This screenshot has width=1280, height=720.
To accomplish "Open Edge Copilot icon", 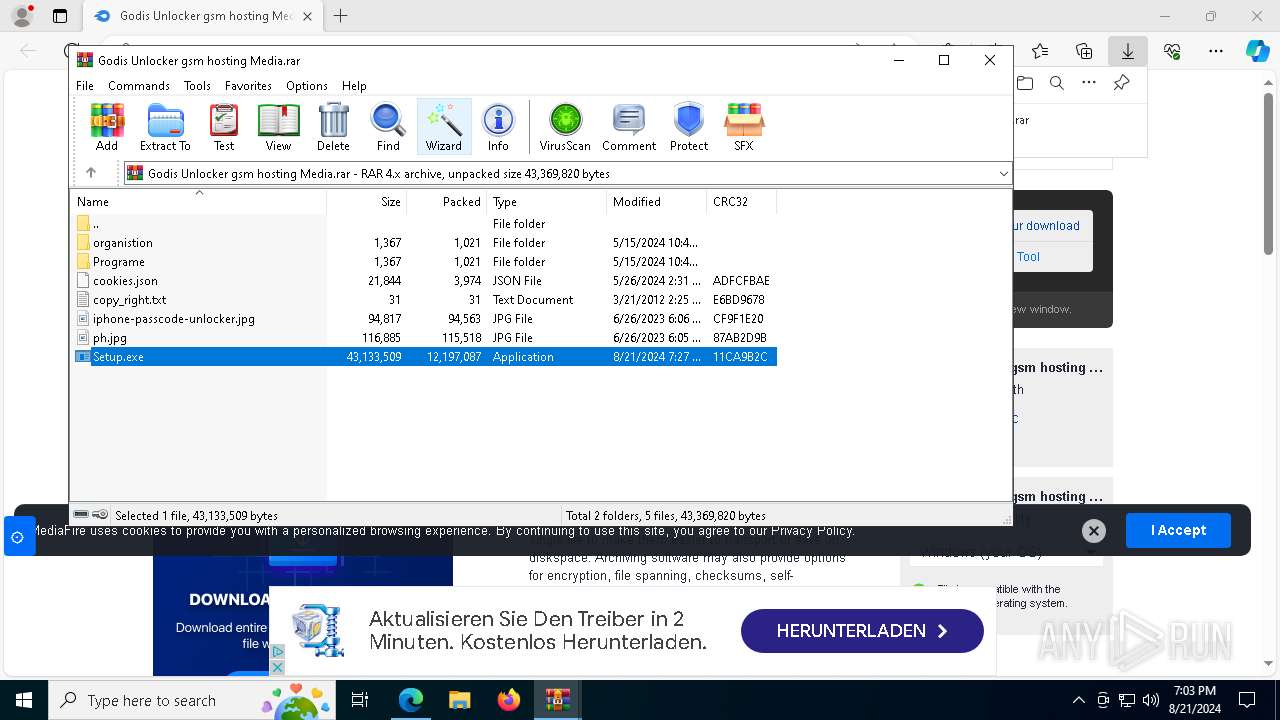I will (1257, 51).
